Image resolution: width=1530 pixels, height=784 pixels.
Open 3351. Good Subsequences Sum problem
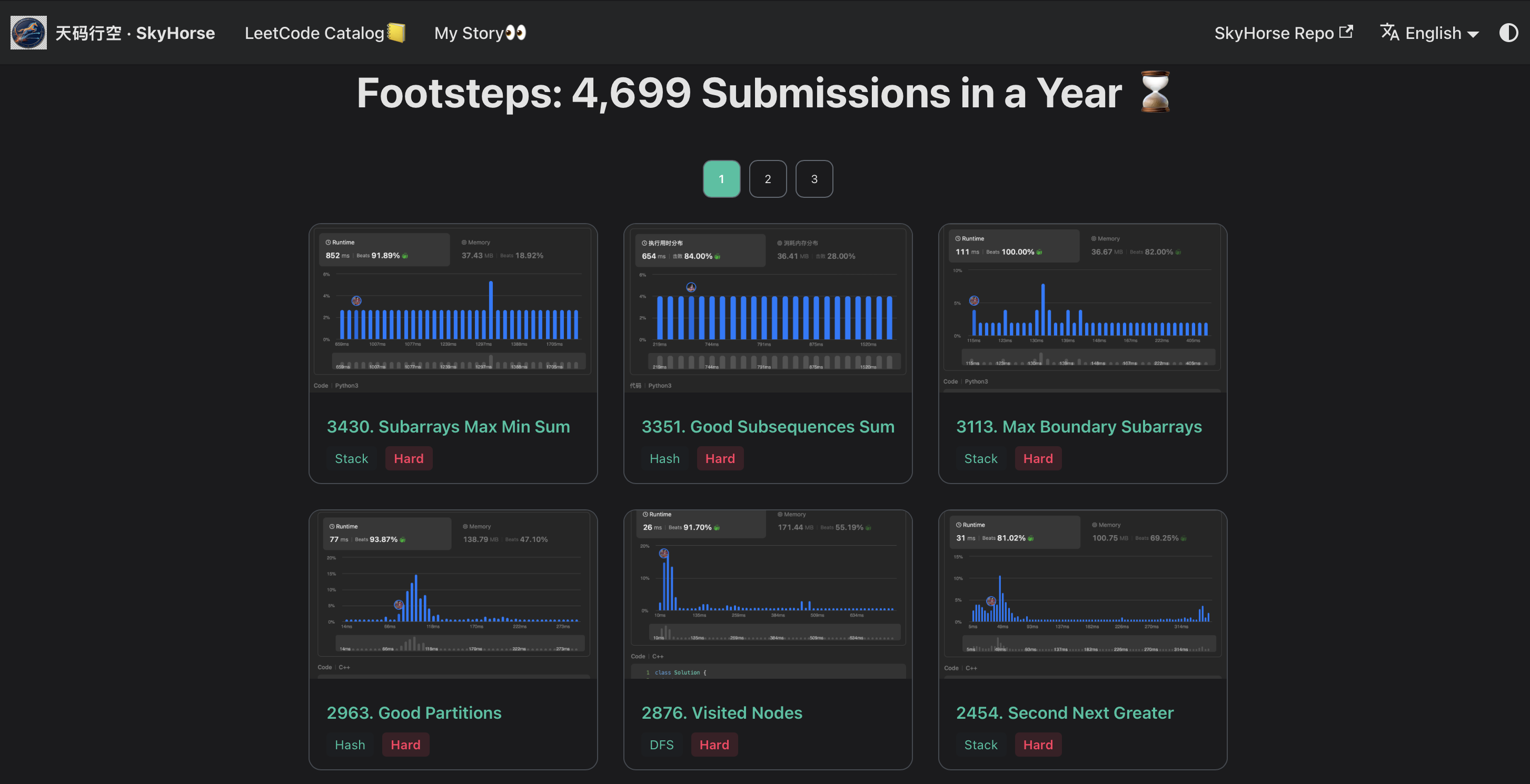(768, 426)
